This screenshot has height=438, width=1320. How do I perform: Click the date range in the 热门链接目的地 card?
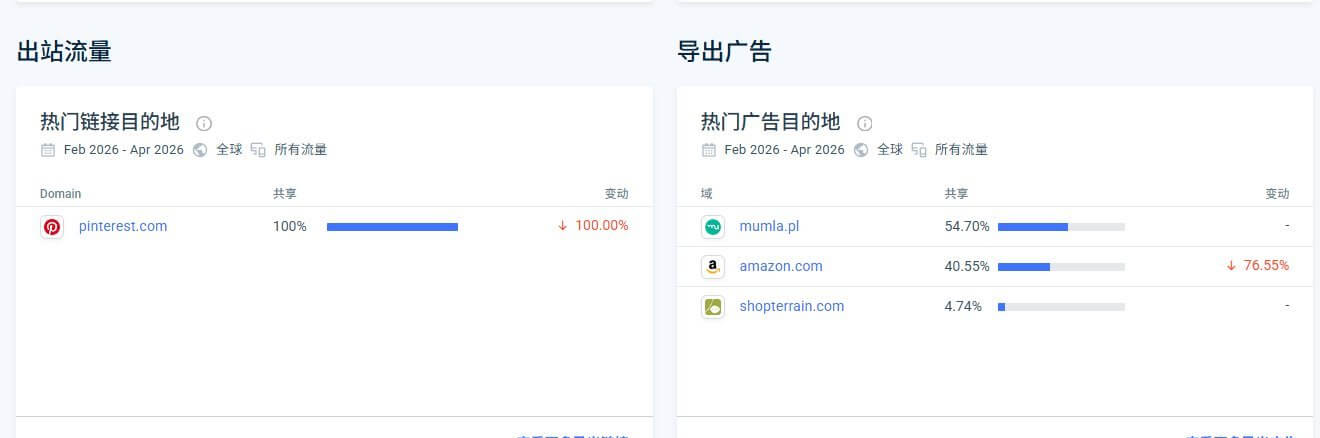[x=124, y=150]
